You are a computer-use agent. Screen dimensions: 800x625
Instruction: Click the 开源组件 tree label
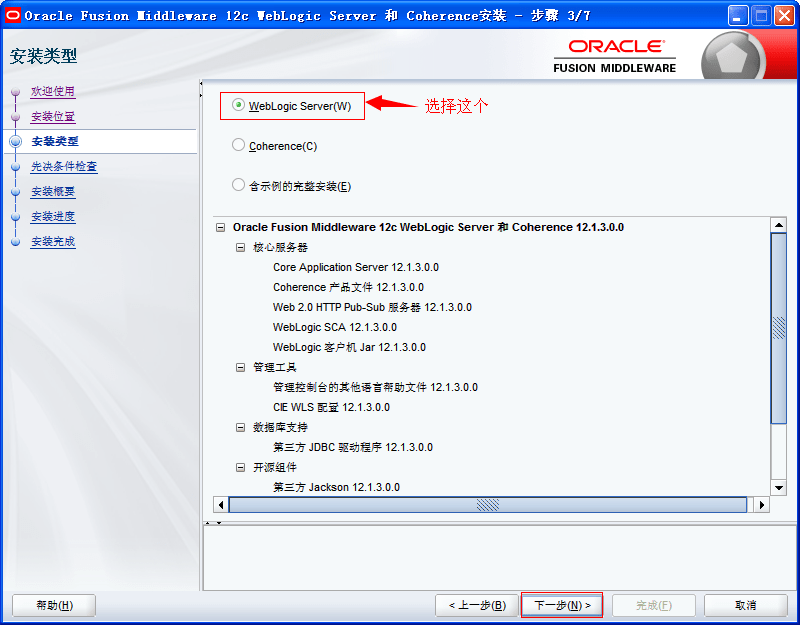tap(274, 467)
